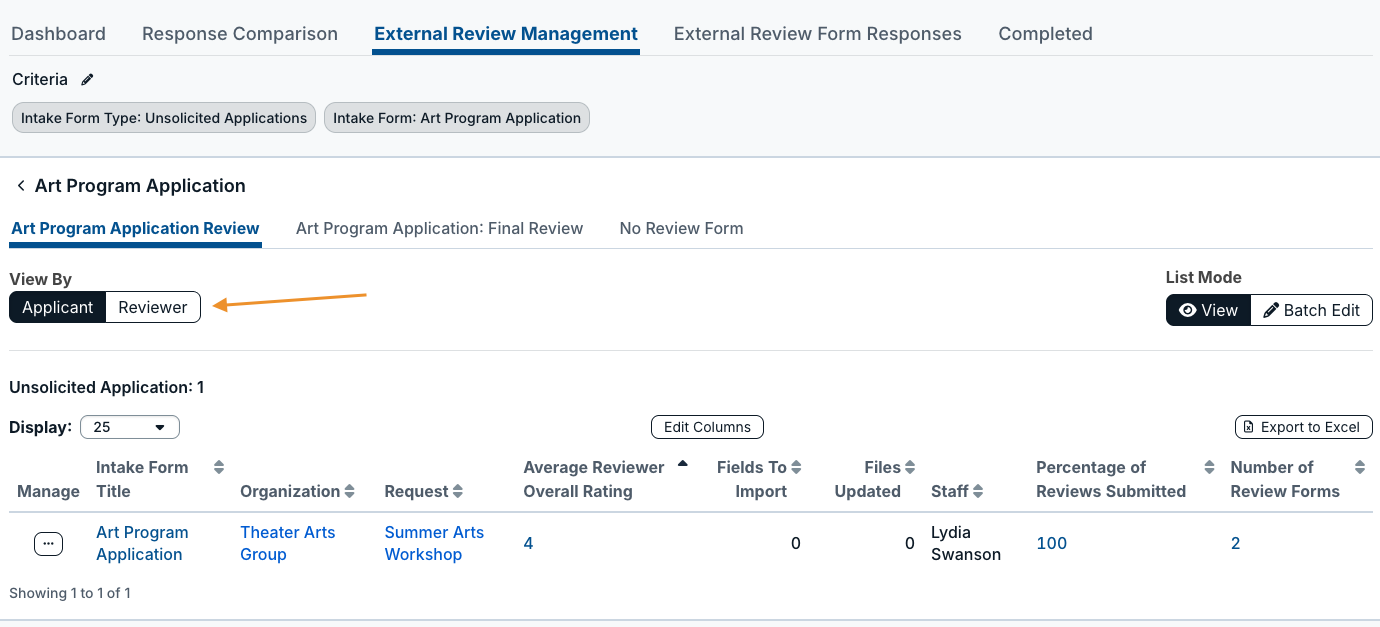1380x627 pixels.
Task: Click the average rating value 4
Action: coord(528,543)
